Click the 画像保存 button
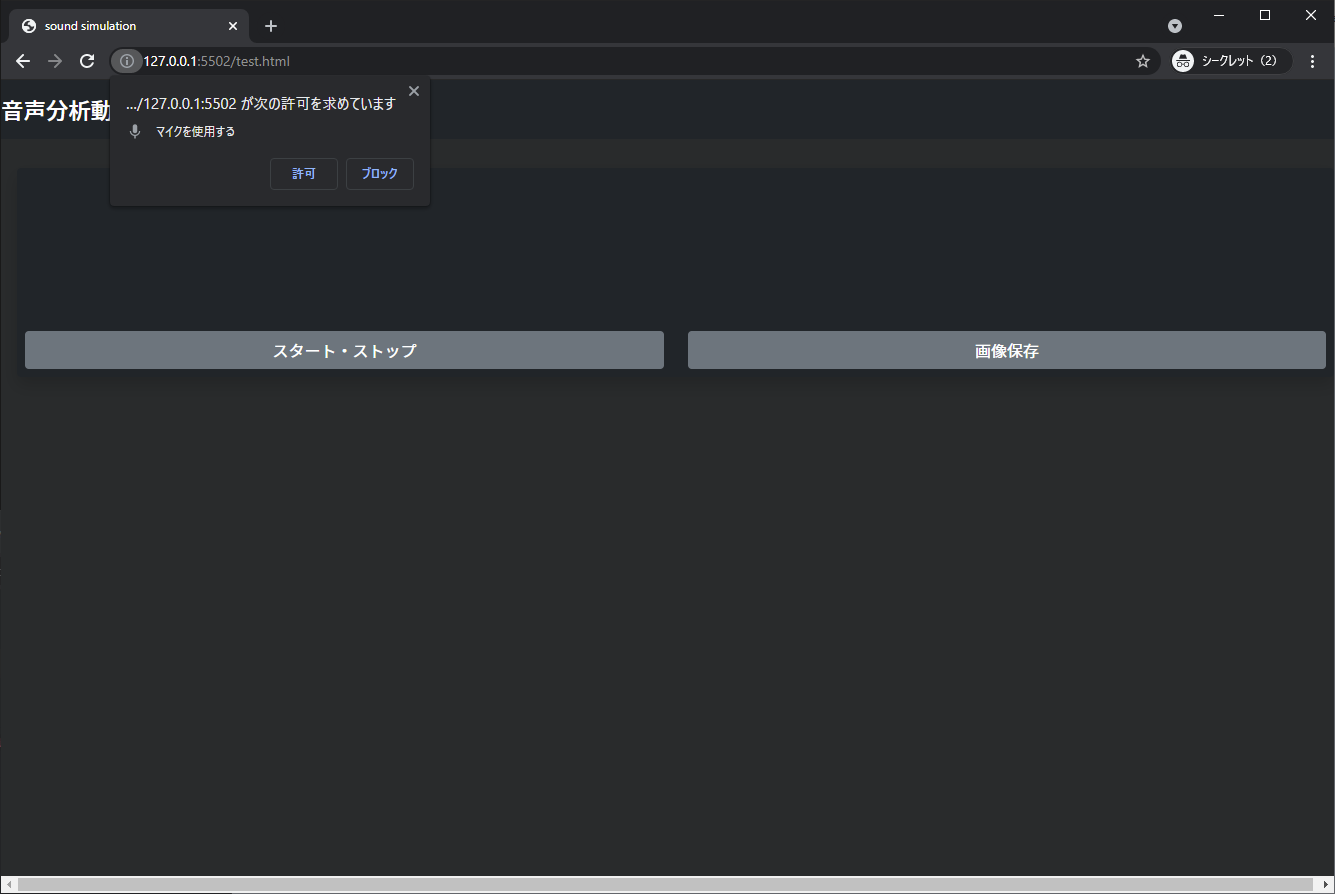This screenshot has width=1335, height=894. (1007, 350)
